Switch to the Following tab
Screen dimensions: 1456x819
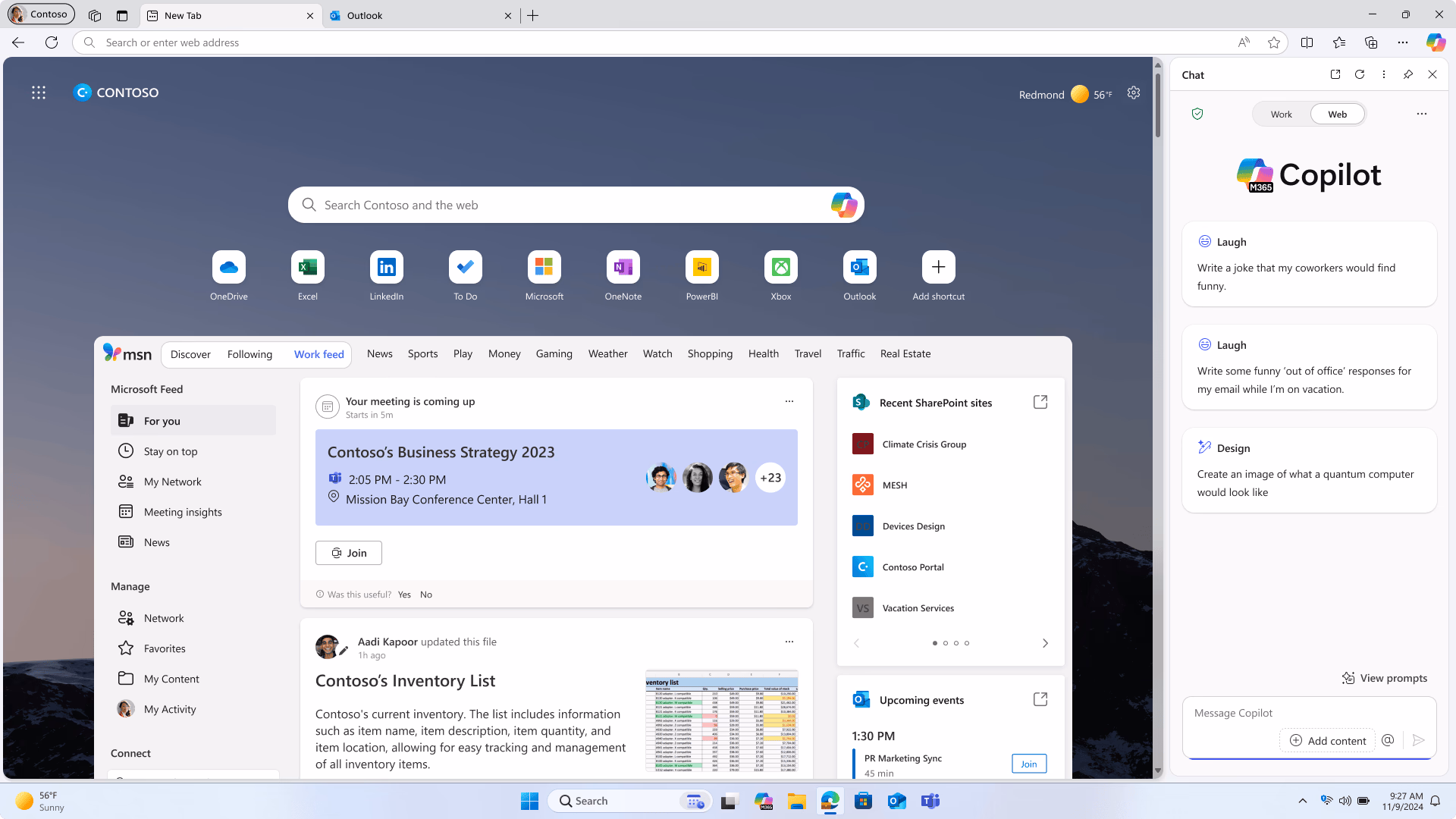pos(249,354)
